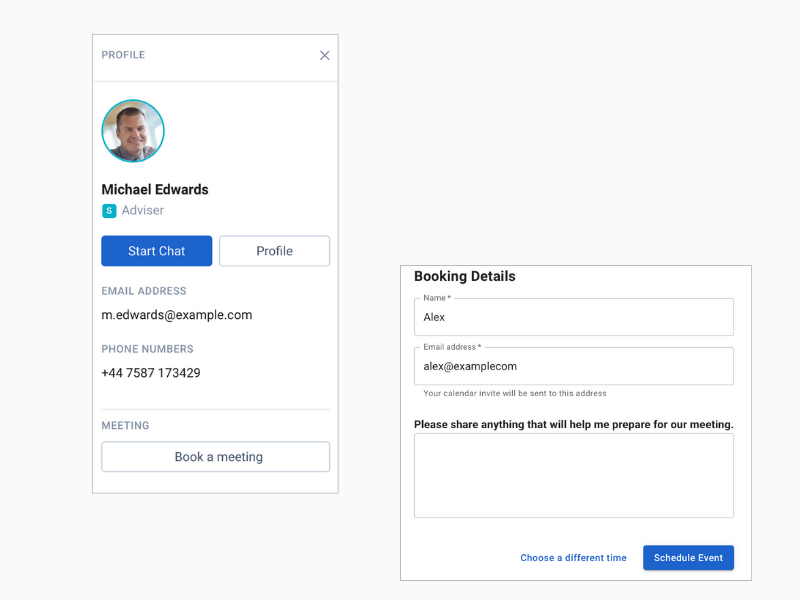Click the calendar invite helper text

(515, 393)
